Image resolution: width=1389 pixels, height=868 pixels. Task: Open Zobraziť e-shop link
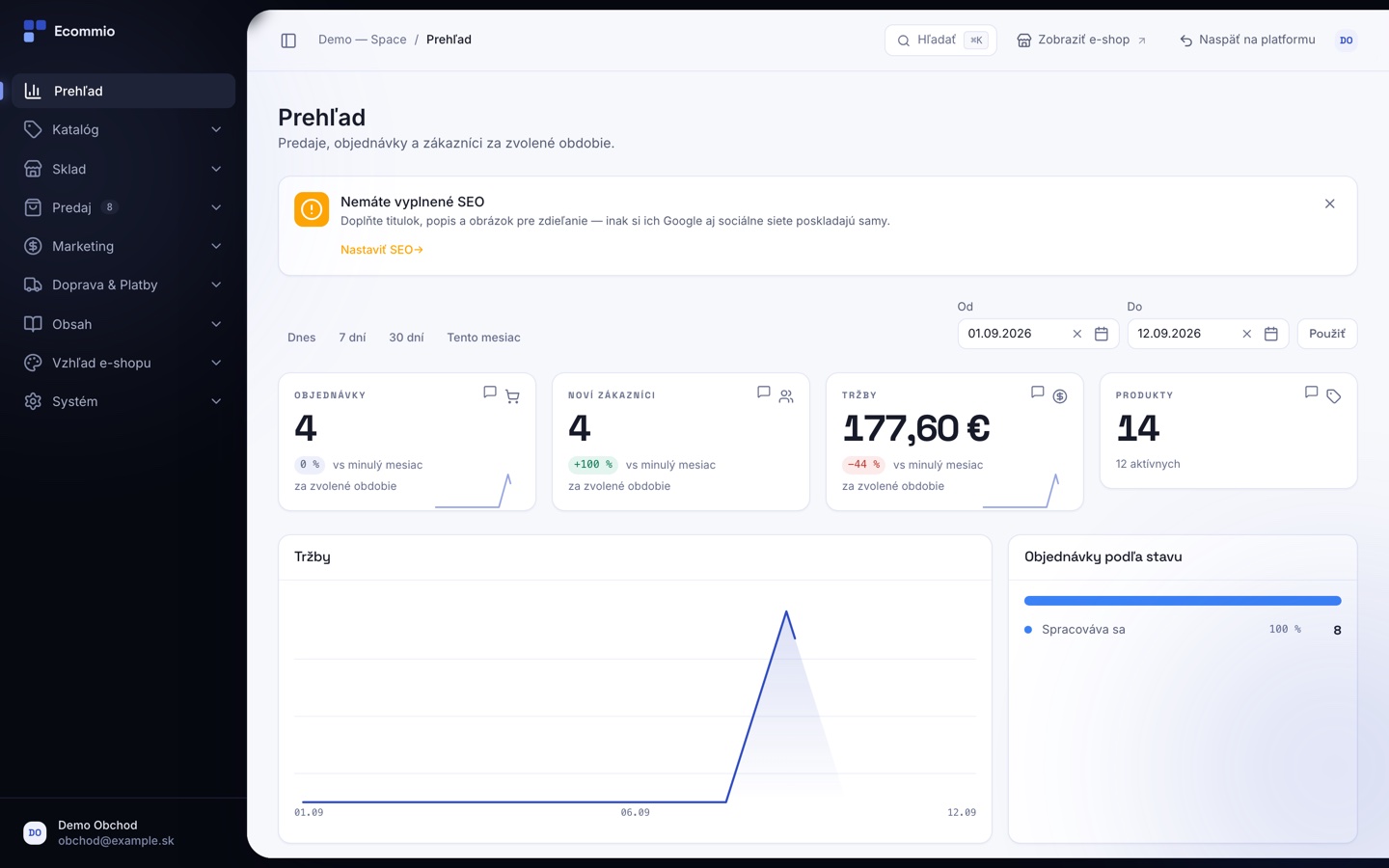tap(1081, 41)
